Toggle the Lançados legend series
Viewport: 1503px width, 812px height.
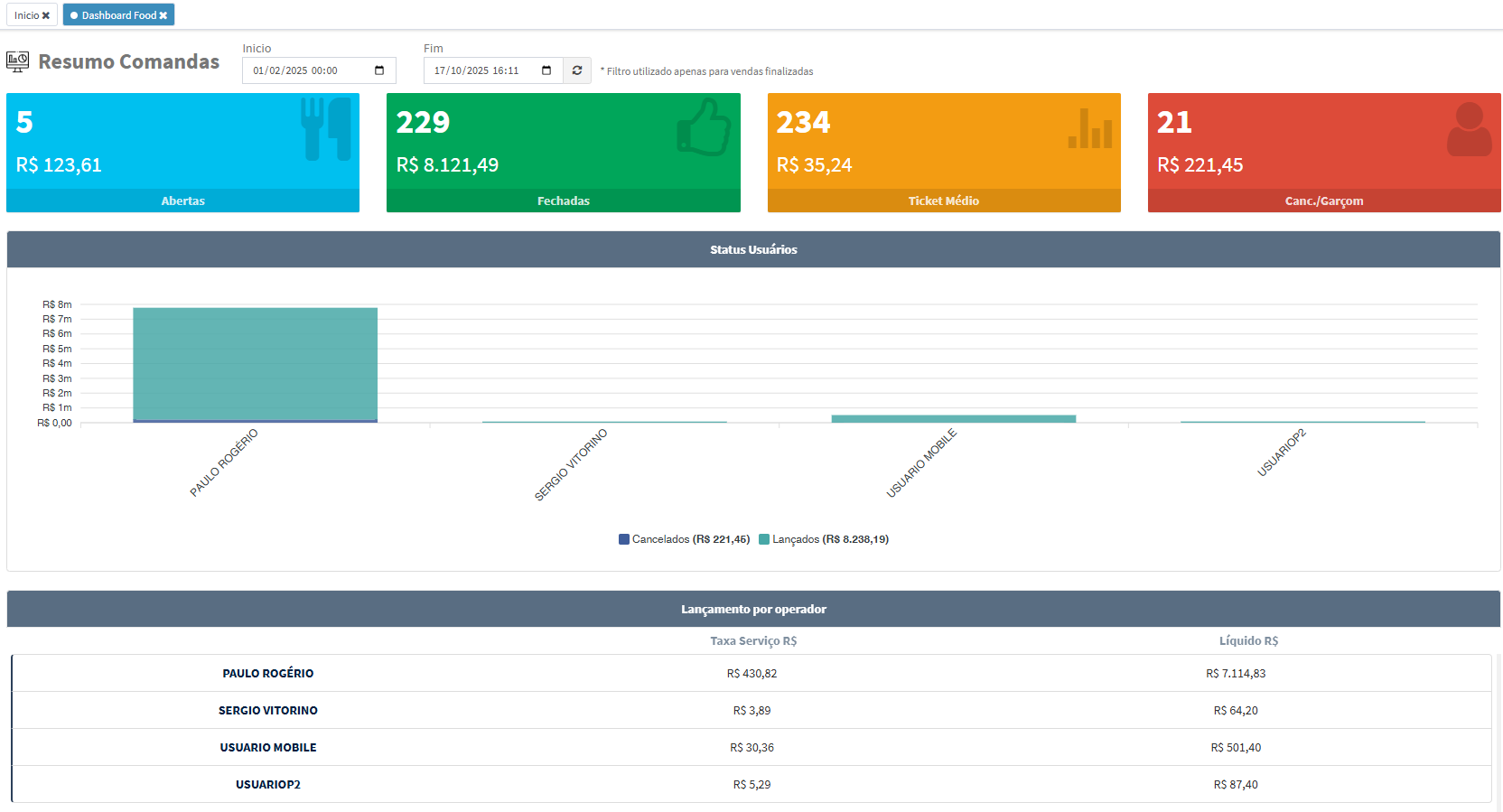point(824,539)
